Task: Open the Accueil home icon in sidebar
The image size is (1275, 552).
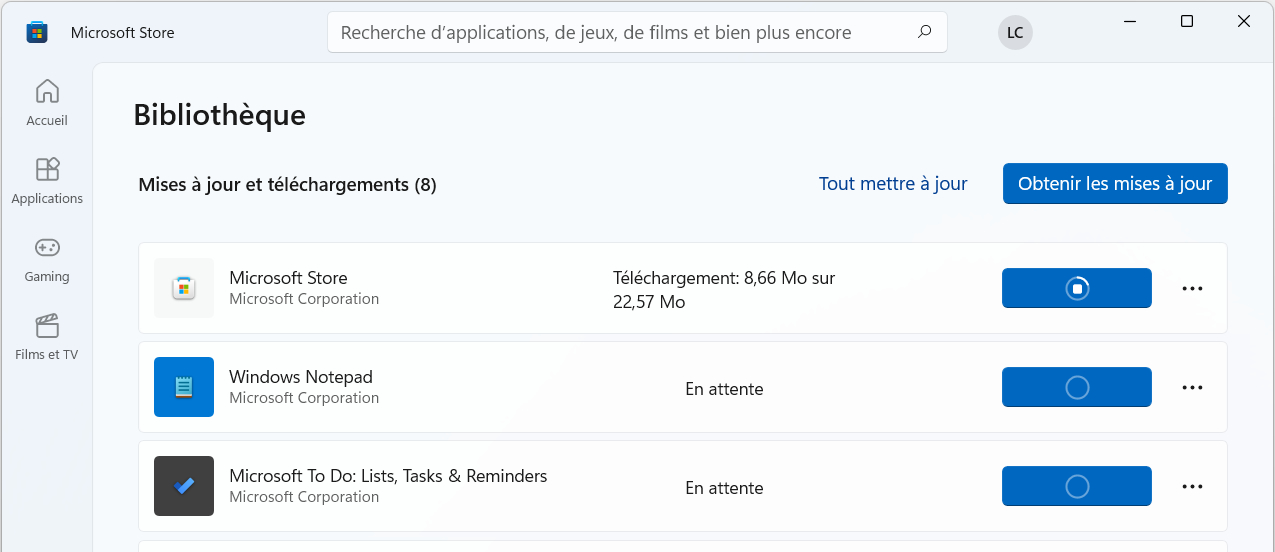Action: (x=47, y=91)
